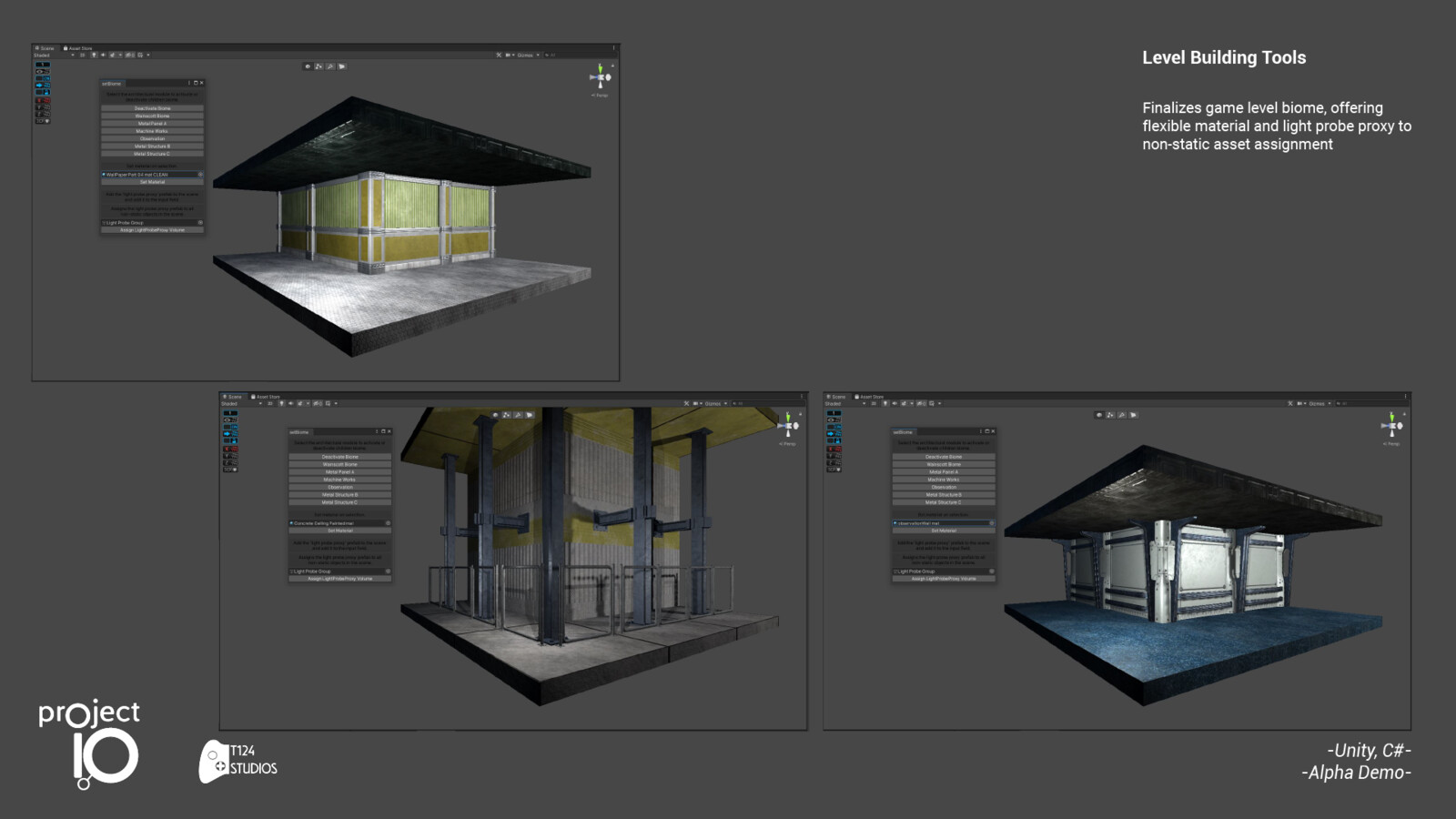The width and height of the screenshot is (1456, 819).
Task: Click camera icon in blue-floor editor overlay
Action: (1134, 415)
